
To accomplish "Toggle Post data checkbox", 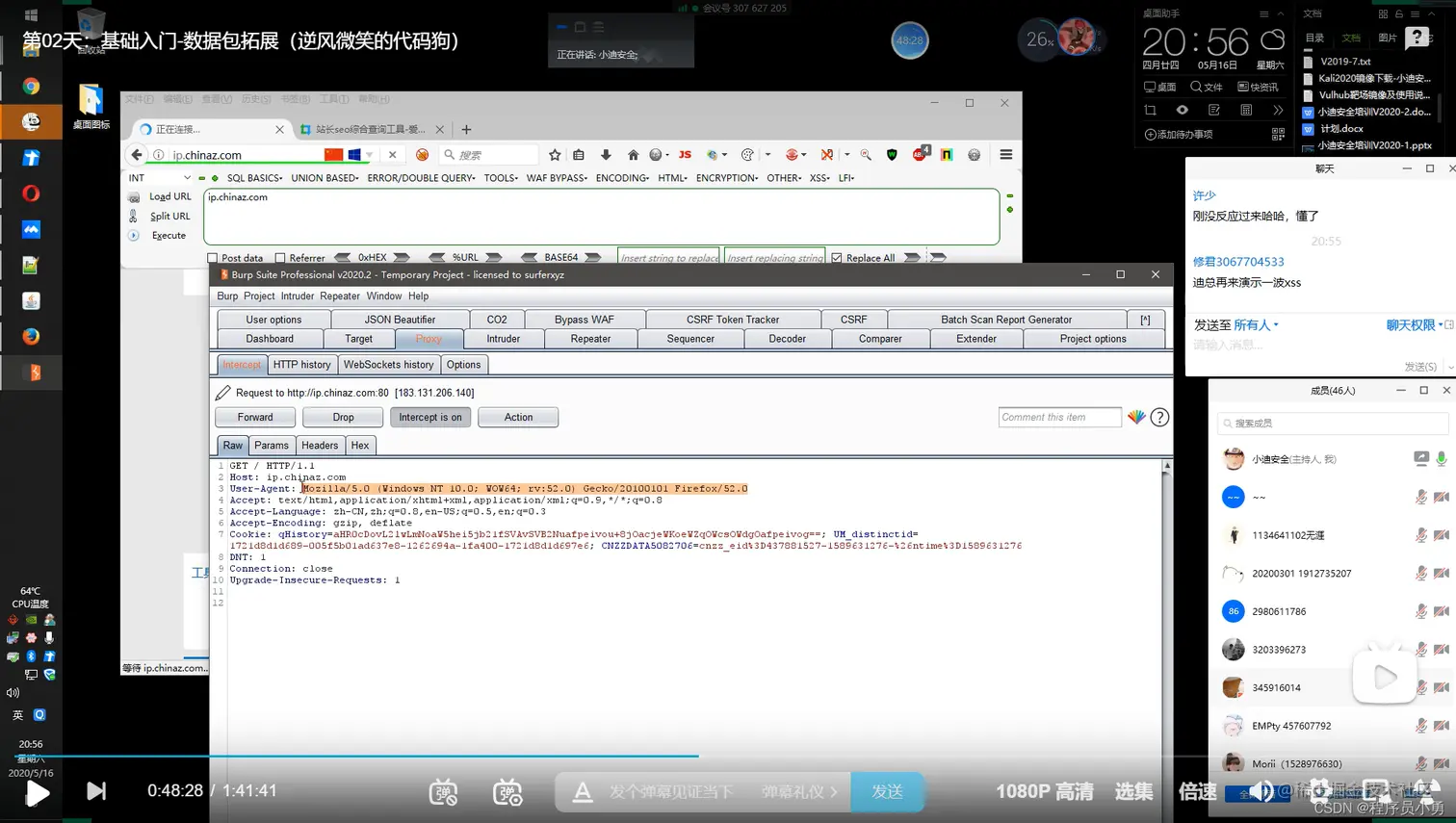I will 213,258.
